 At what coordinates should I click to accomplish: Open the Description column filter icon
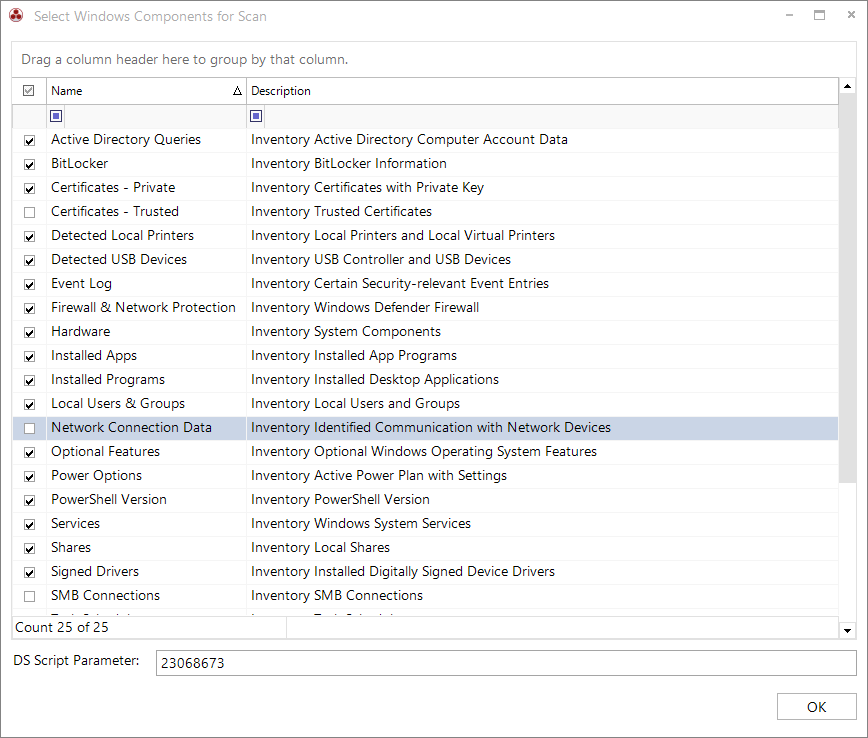[255, 116]
